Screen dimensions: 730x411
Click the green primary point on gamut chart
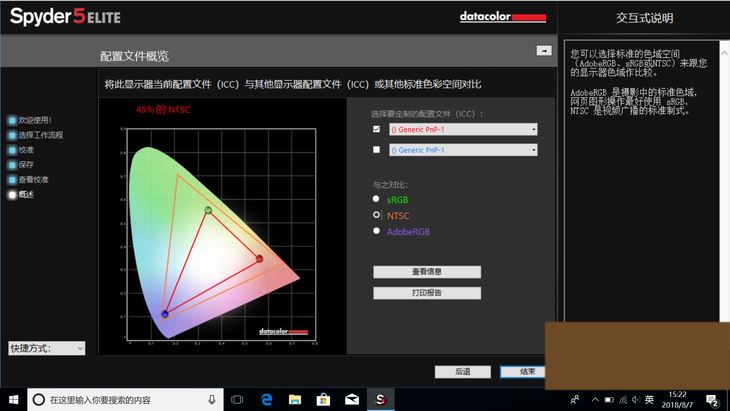click(208, 210)
